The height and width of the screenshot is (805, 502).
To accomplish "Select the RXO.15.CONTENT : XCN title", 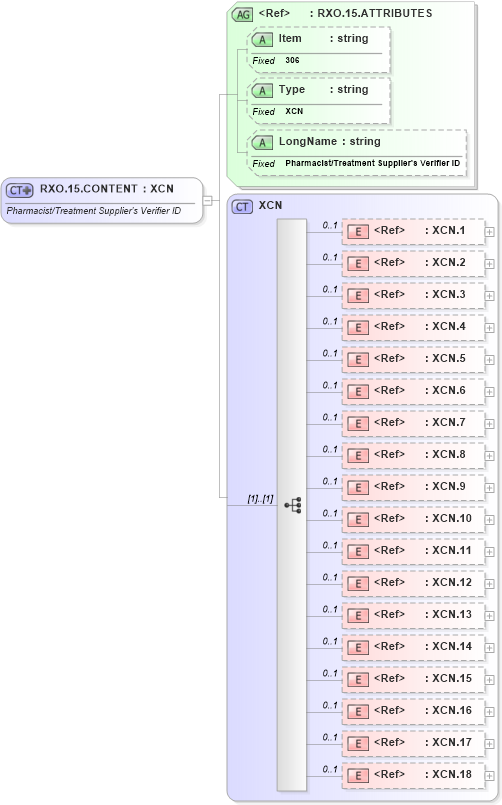I will 107,189.
